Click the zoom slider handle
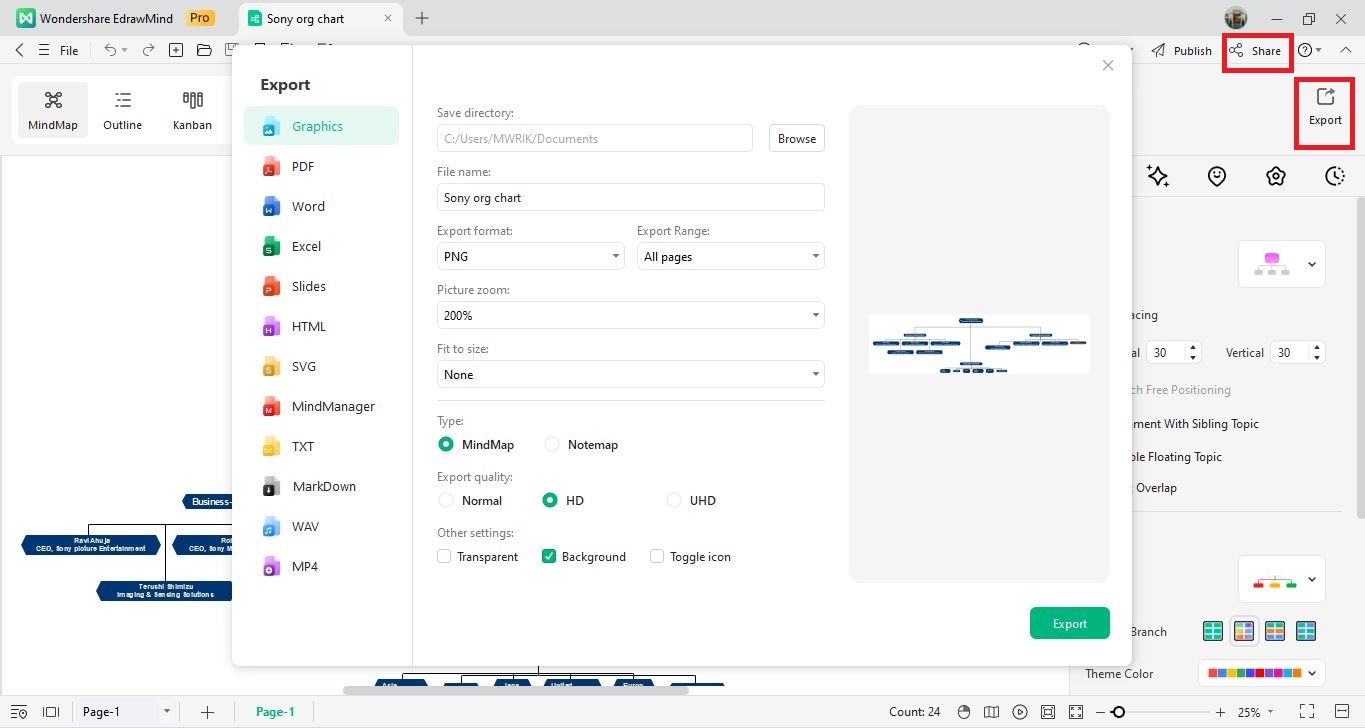This screenshot has height=728, width=1365. (1118, 712)
